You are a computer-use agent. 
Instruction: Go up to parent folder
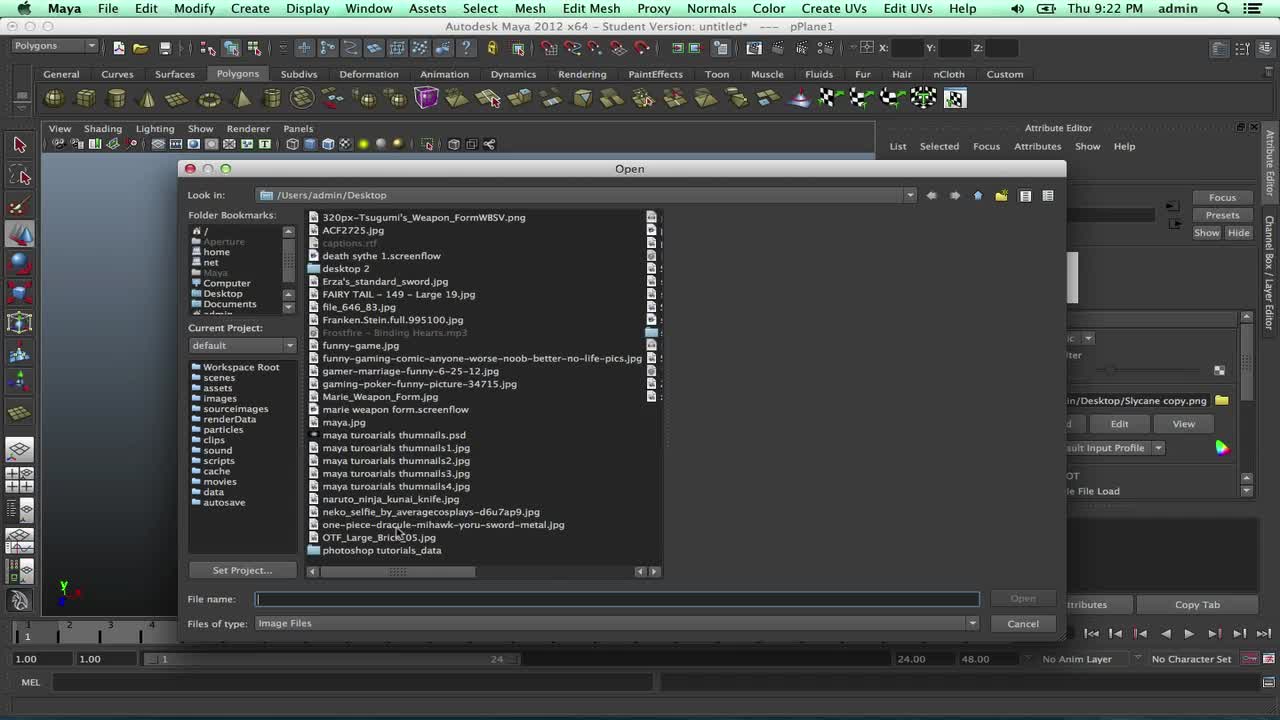point(978,195)
